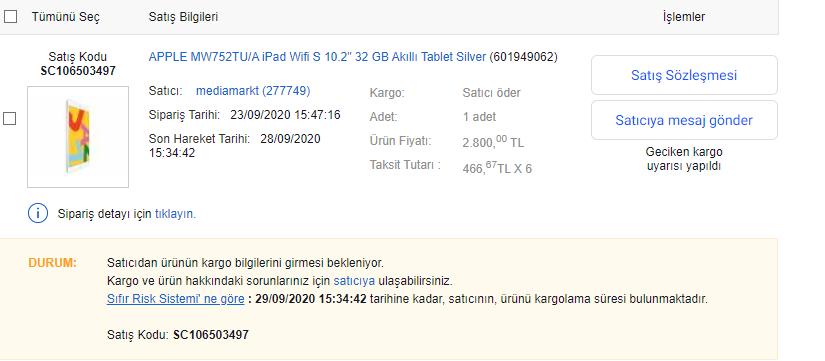Click the İşlemler column header
Viewport: 825px width, 361px height.
click(x=684, y=17)
